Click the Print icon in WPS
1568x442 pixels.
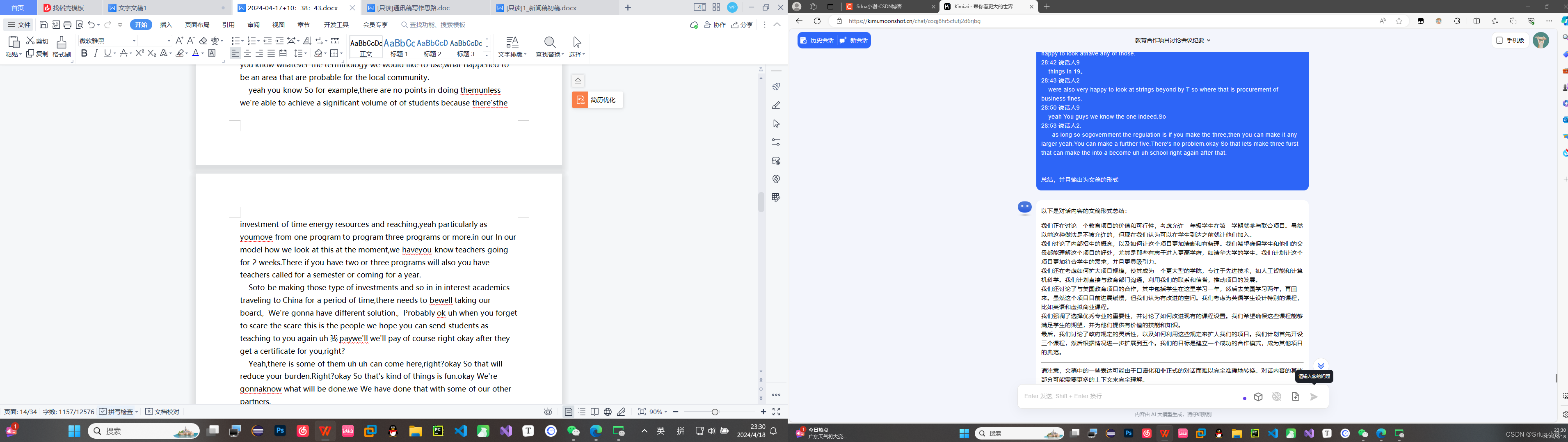pyautogui.click(x=68, y=25)
